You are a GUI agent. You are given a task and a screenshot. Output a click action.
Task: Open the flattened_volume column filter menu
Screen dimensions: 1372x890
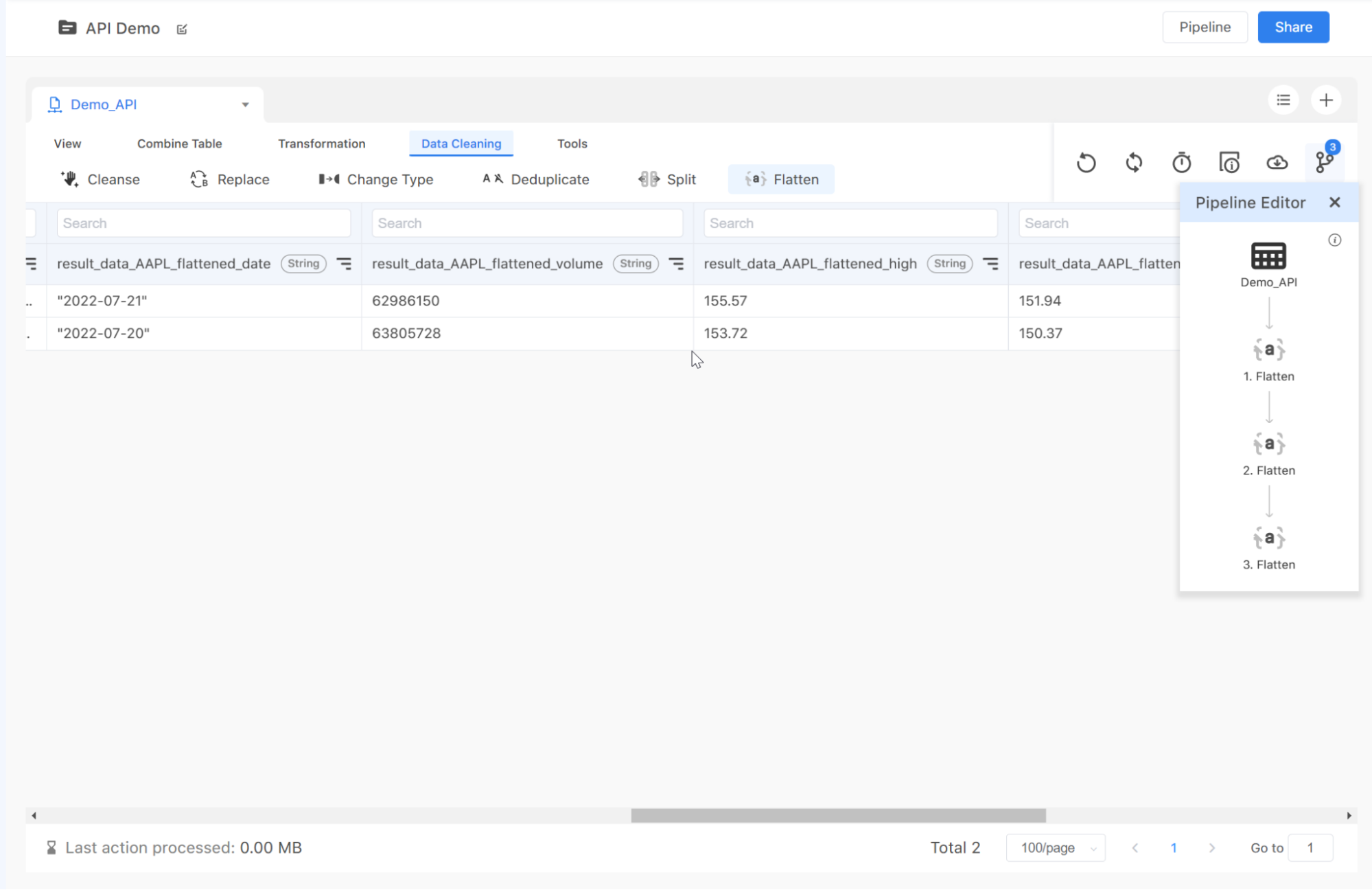676,264
